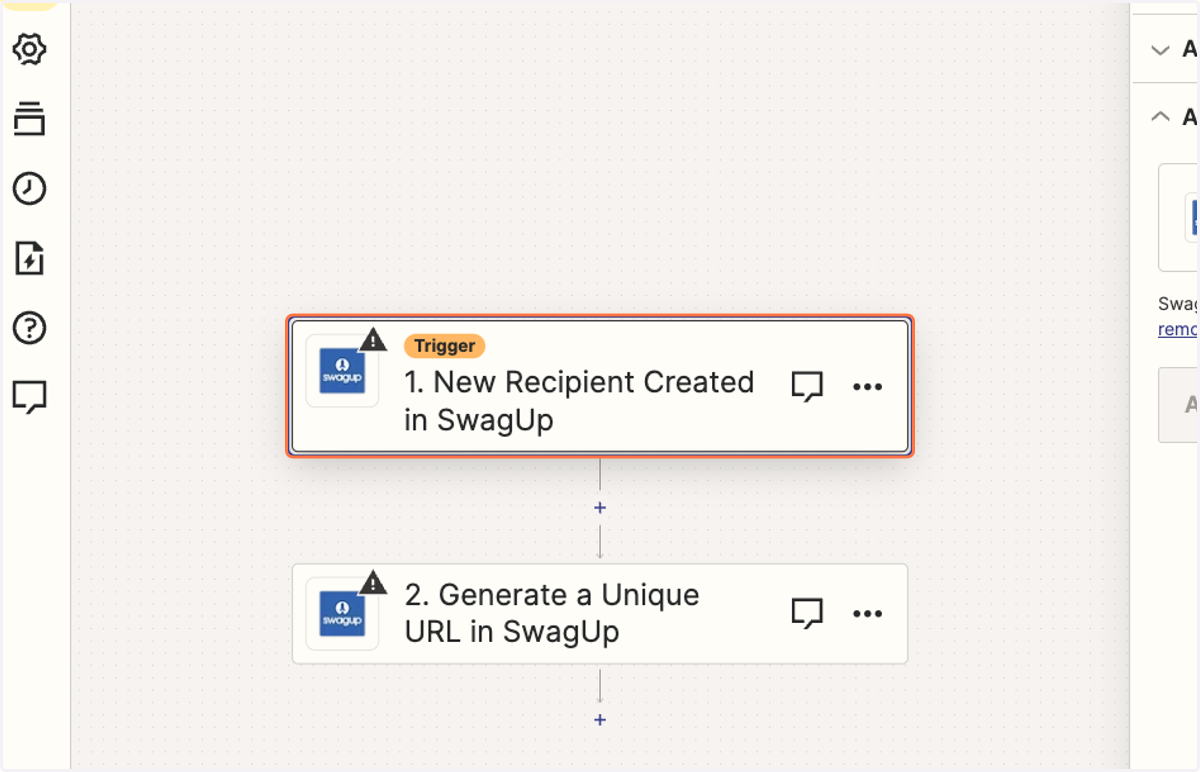Add a comment to step 1
Viewport: 1200px width, 772px height.
(807, 387)
